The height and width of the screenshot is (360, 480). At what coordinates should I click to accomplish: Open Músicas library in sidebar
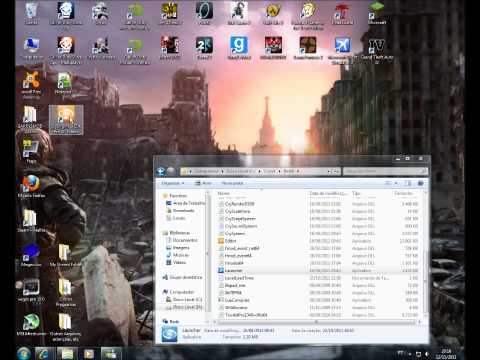178,255
